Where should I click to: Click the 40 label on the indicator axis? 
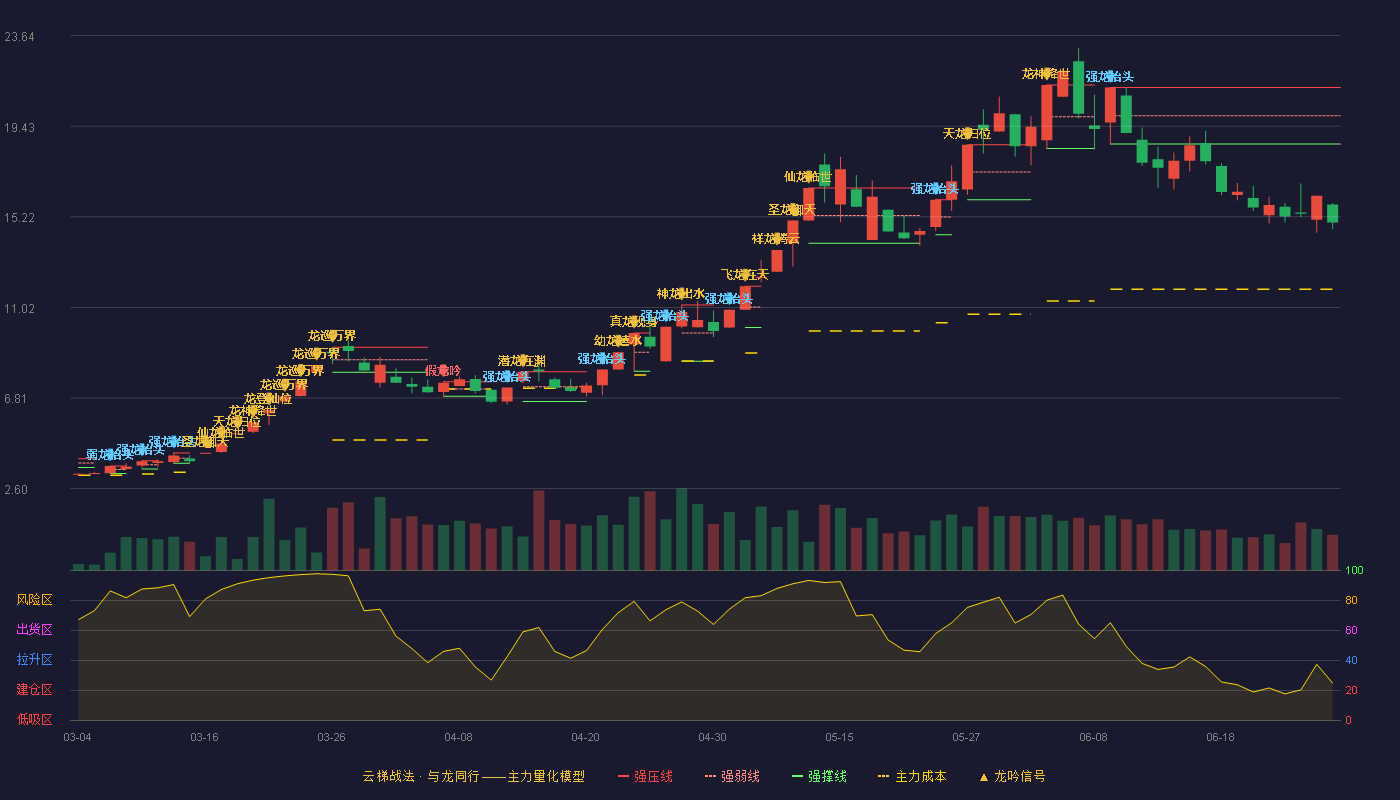tap(1350, 661)
